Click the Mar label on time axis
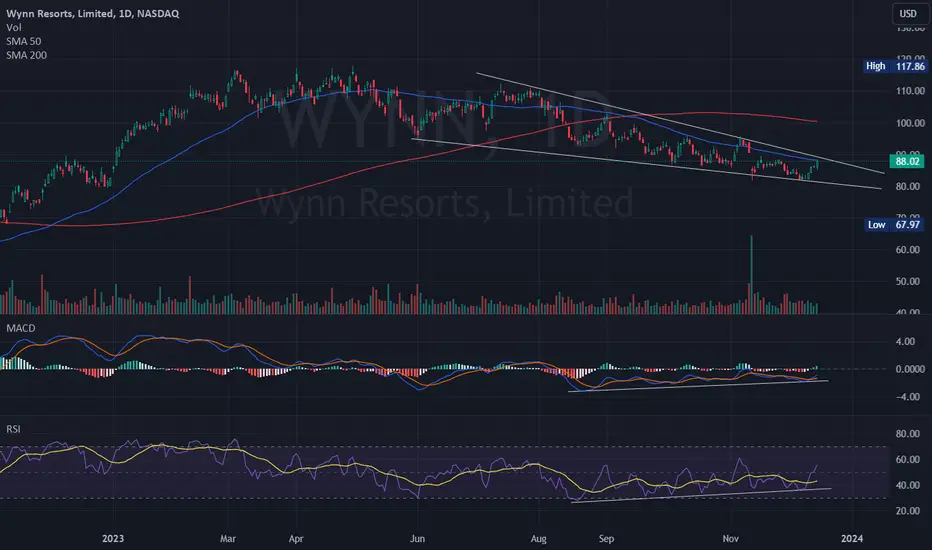The width and height of the screenshot is (932, 550). [x=228, y=539]
